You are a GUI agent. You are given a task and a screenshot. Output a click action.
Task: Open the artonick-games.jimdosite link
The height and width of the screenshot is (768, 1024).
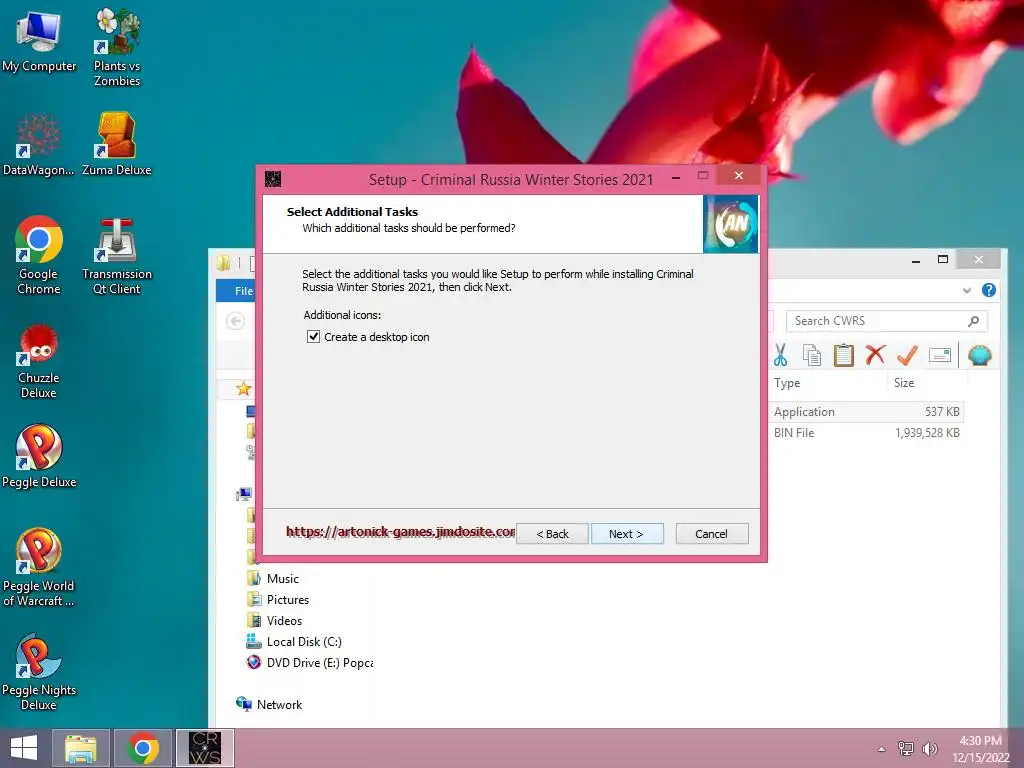(x=400, y=532)
